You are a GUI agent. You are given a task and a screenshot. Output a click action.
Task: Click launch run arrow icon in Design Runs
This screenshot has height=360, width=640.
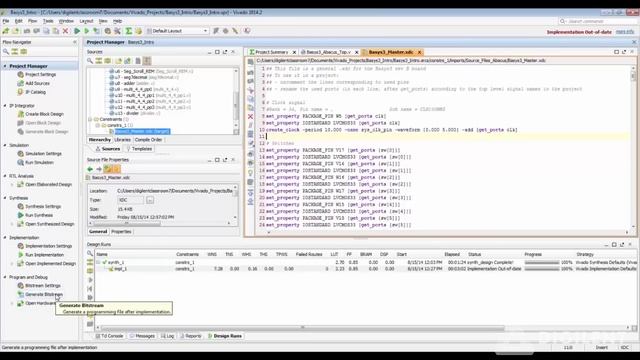(90, 280)
